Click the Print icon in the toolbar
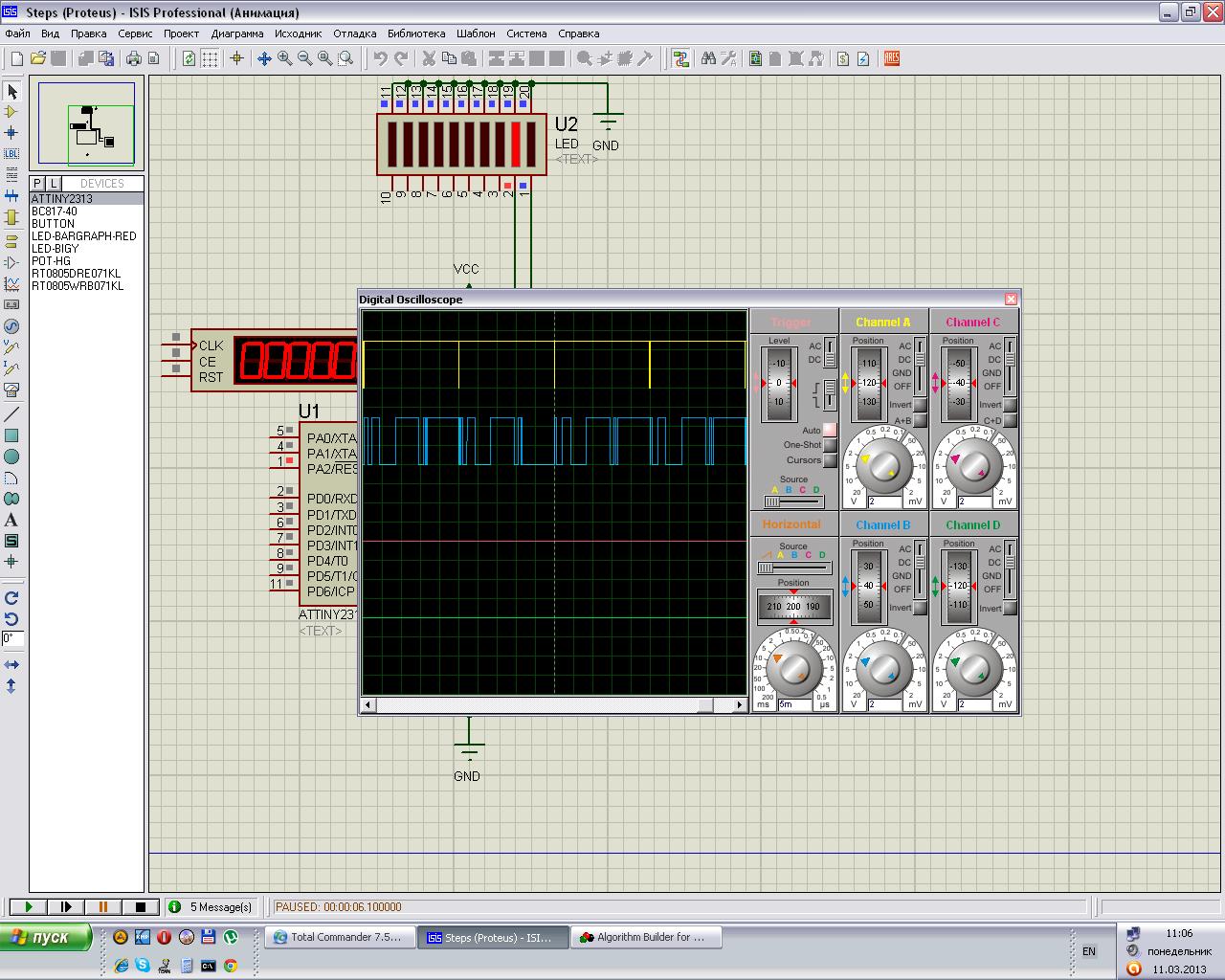Image resolution: width=1225 pixels, height=980 pixels. 134,58
